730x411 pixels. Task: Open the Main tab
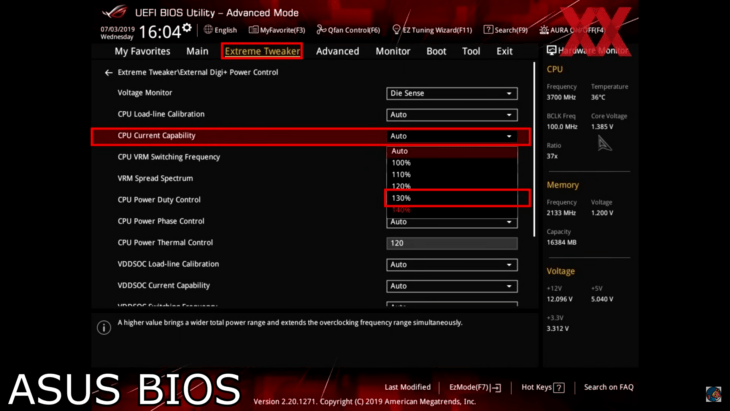point(197,51)
